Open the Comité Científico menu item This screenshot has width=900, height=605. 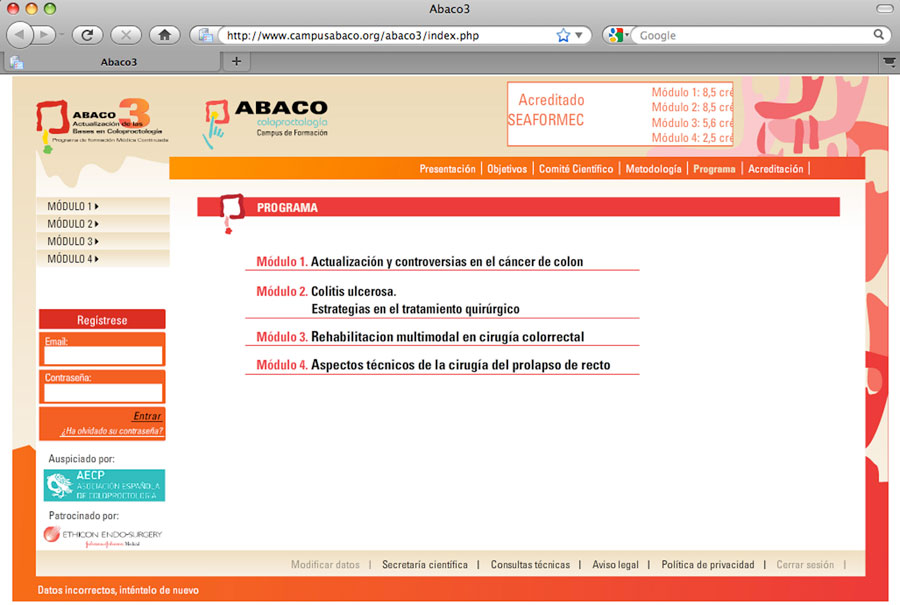[x=576, y=169]
